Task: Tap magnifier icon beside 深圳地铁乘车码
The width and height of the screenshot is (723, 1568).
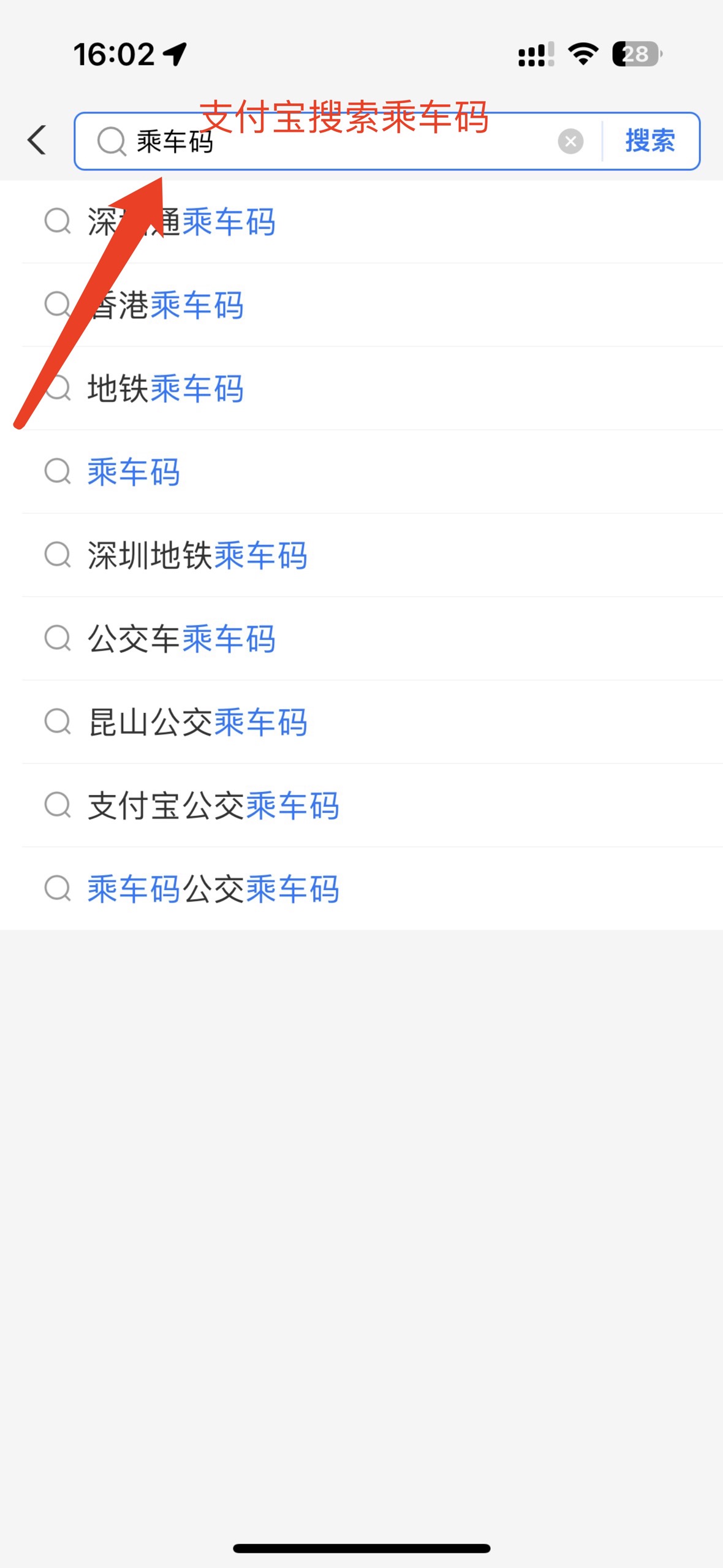Action: [58, 555]
